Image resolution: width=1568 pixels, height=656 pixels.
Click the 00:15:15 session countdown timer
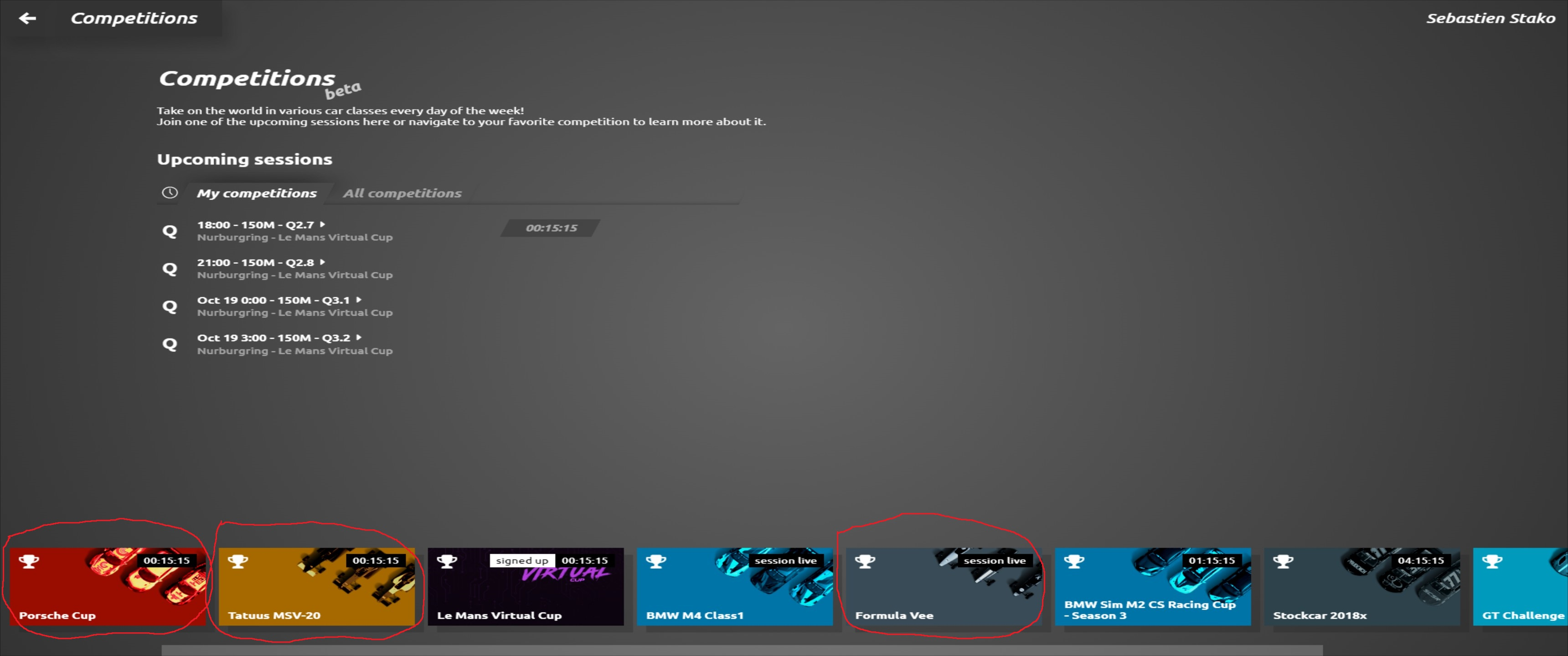tap(551, 228)
